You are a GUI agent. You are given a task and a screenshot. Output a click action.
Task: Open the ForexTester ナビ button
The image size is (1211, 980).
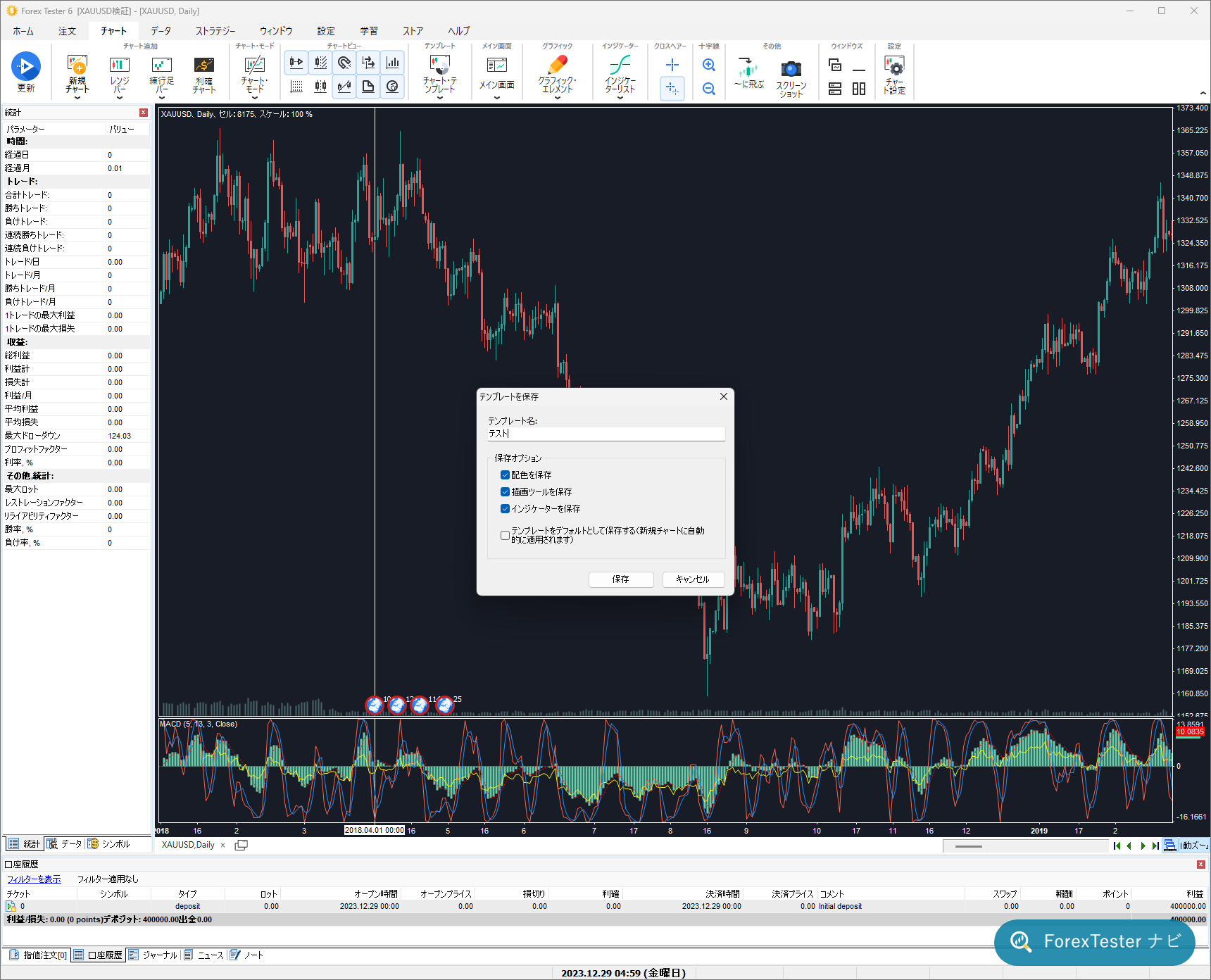click(1095, 941)
